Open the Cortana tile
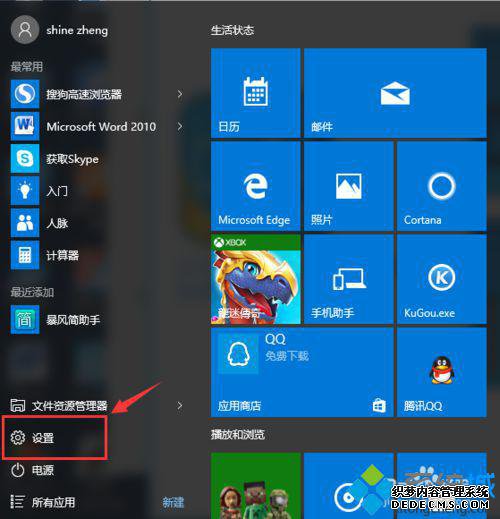This screenshot has width=500, height=519. coord(442,186)
